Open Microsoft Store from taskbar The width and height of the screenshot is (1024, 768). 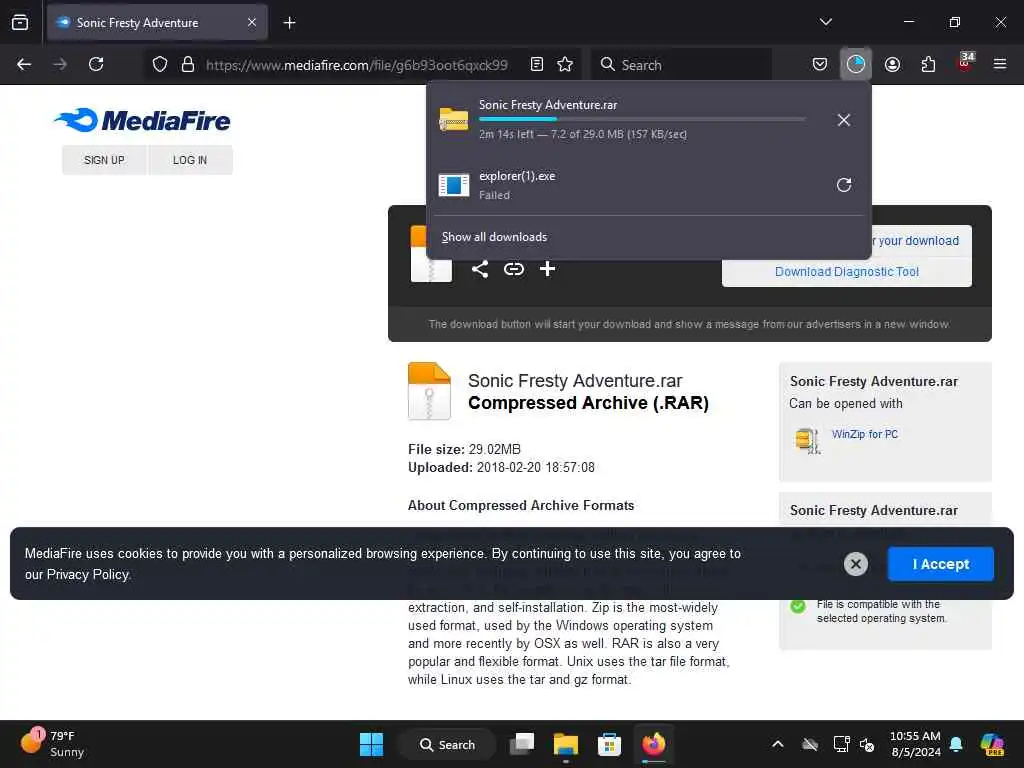pyautogui.click(x=609, y=744)
